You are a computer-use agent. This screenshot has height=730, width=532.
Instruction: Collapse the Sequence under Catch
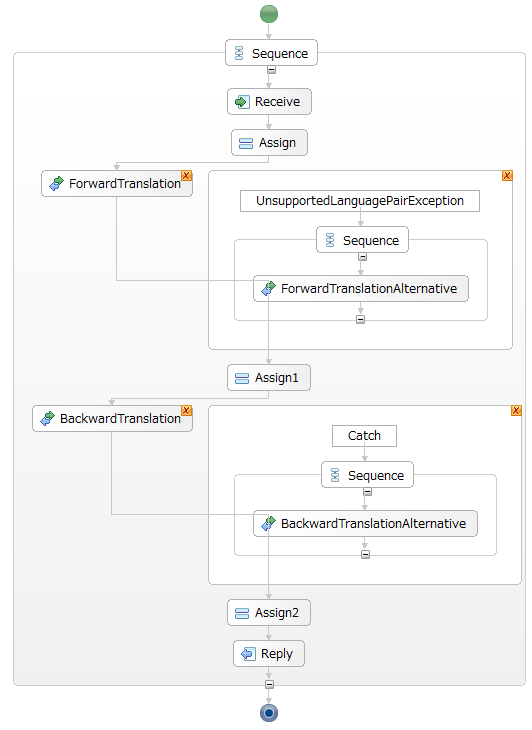click(x=367, y=492)
